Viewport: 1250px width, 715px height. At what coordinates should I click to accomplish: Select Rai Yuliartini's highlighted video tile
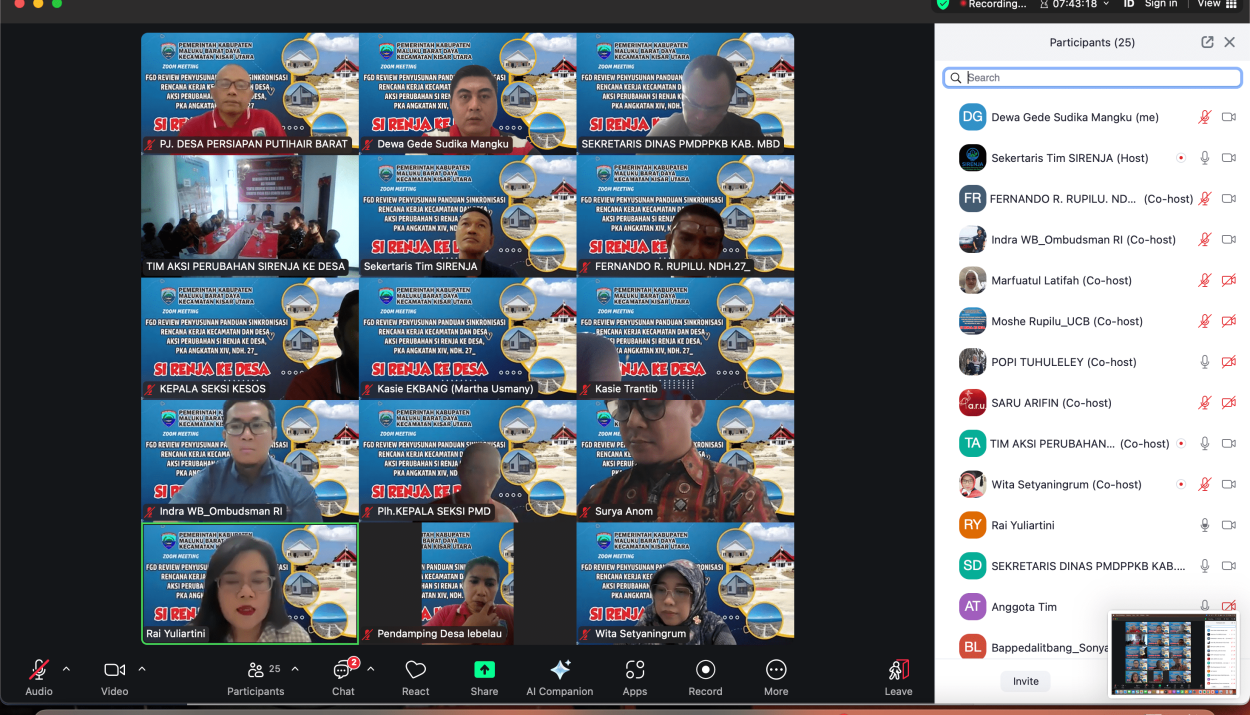[x=250, y=583]
